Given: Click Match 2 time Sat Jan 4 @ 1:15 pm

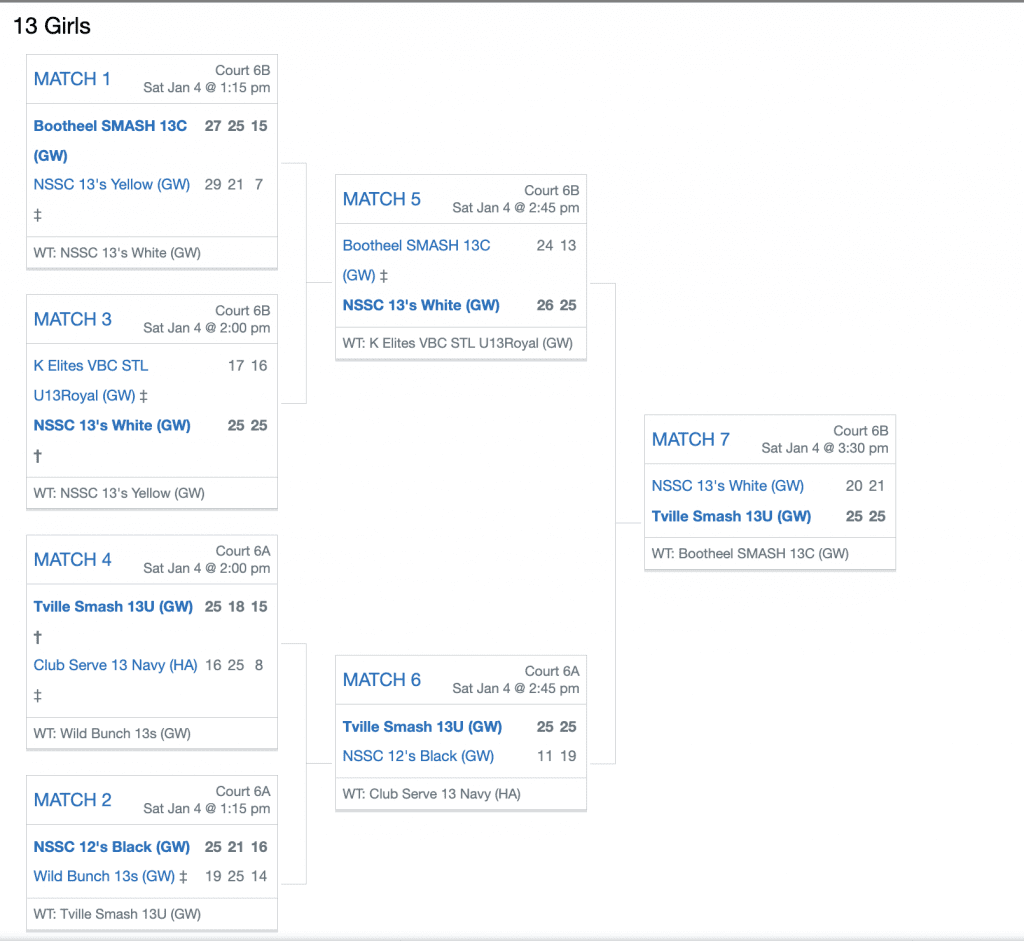Looking at the screenshot, I should pyautogui.click(x=206, y=808).
